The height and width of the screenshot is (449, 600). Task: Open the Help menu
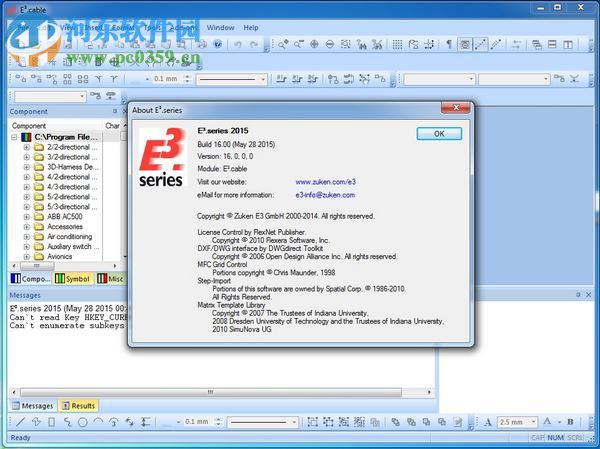pos(251,28)
